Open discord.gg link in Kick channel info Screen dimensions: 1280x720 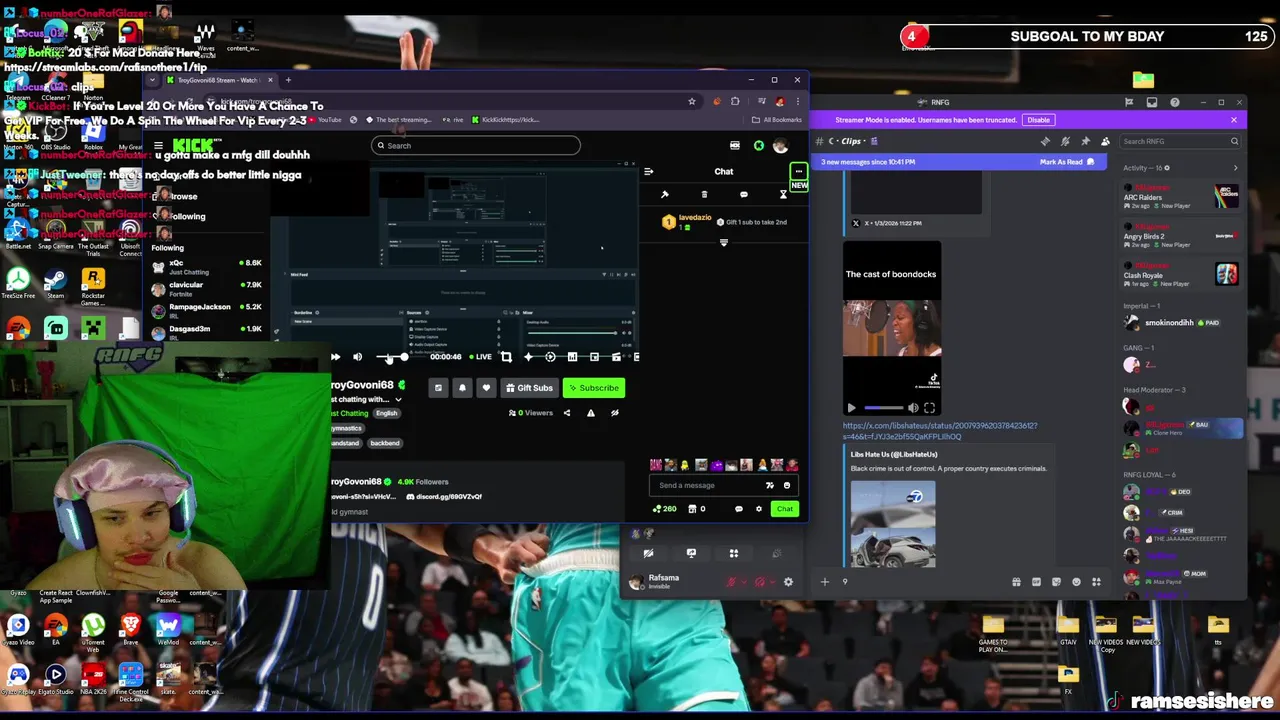[x=445, y=497]
